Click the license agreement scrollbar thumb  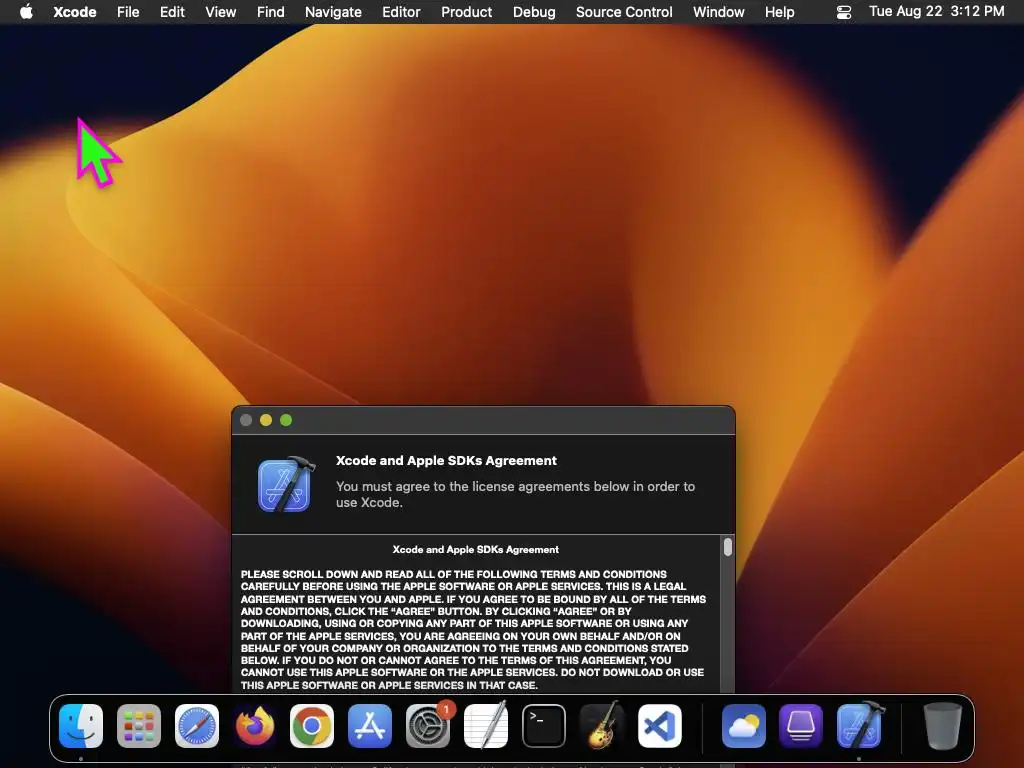coord(728,547)
